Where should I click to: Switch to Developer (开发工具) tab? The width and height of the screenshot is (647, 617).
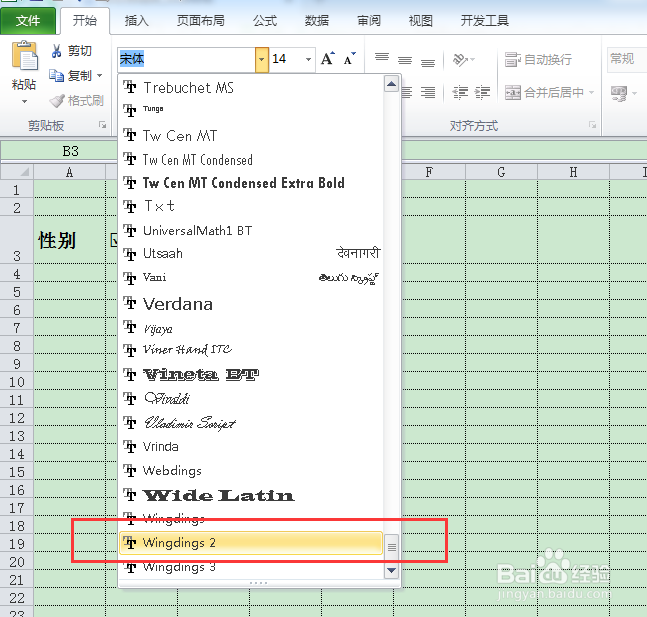(484, 21)
